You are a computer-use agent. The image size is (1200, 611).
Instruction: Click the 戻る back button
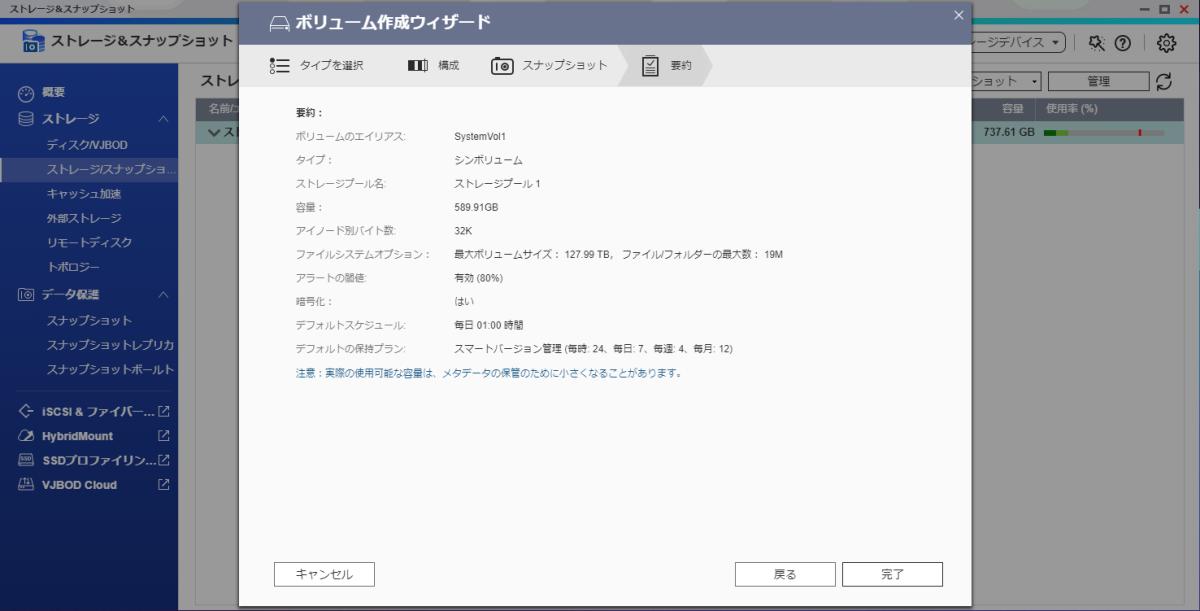(785, 574)
